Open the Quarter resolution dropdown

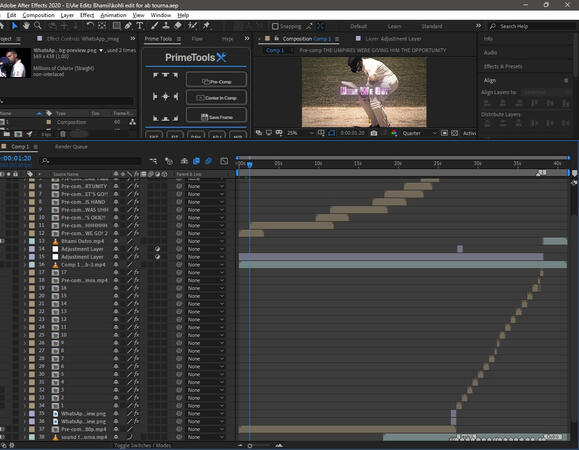(419, 133)
